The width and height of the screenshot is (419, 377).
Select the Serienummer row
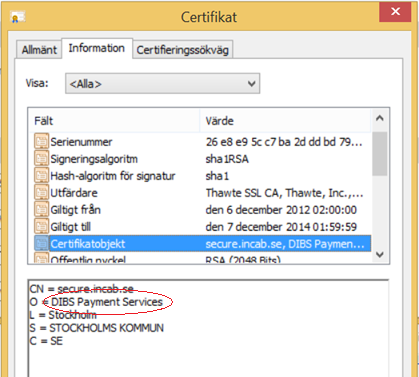coord(202,142)
